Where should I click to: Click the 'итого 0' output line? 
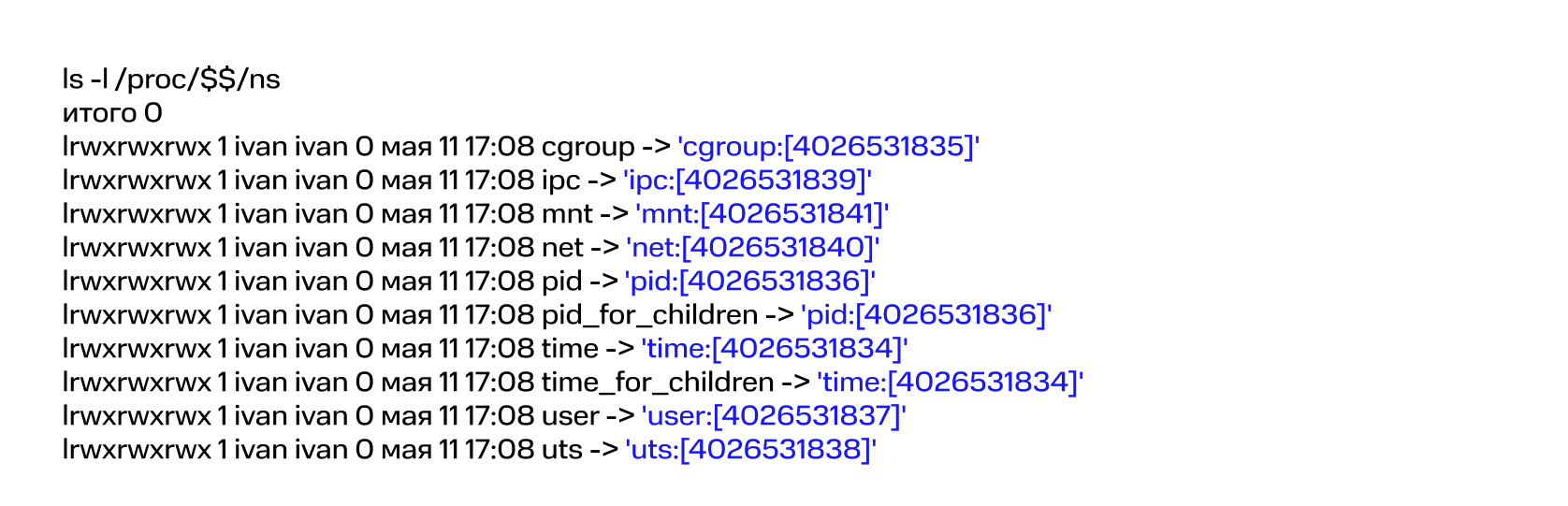point(112,113)
